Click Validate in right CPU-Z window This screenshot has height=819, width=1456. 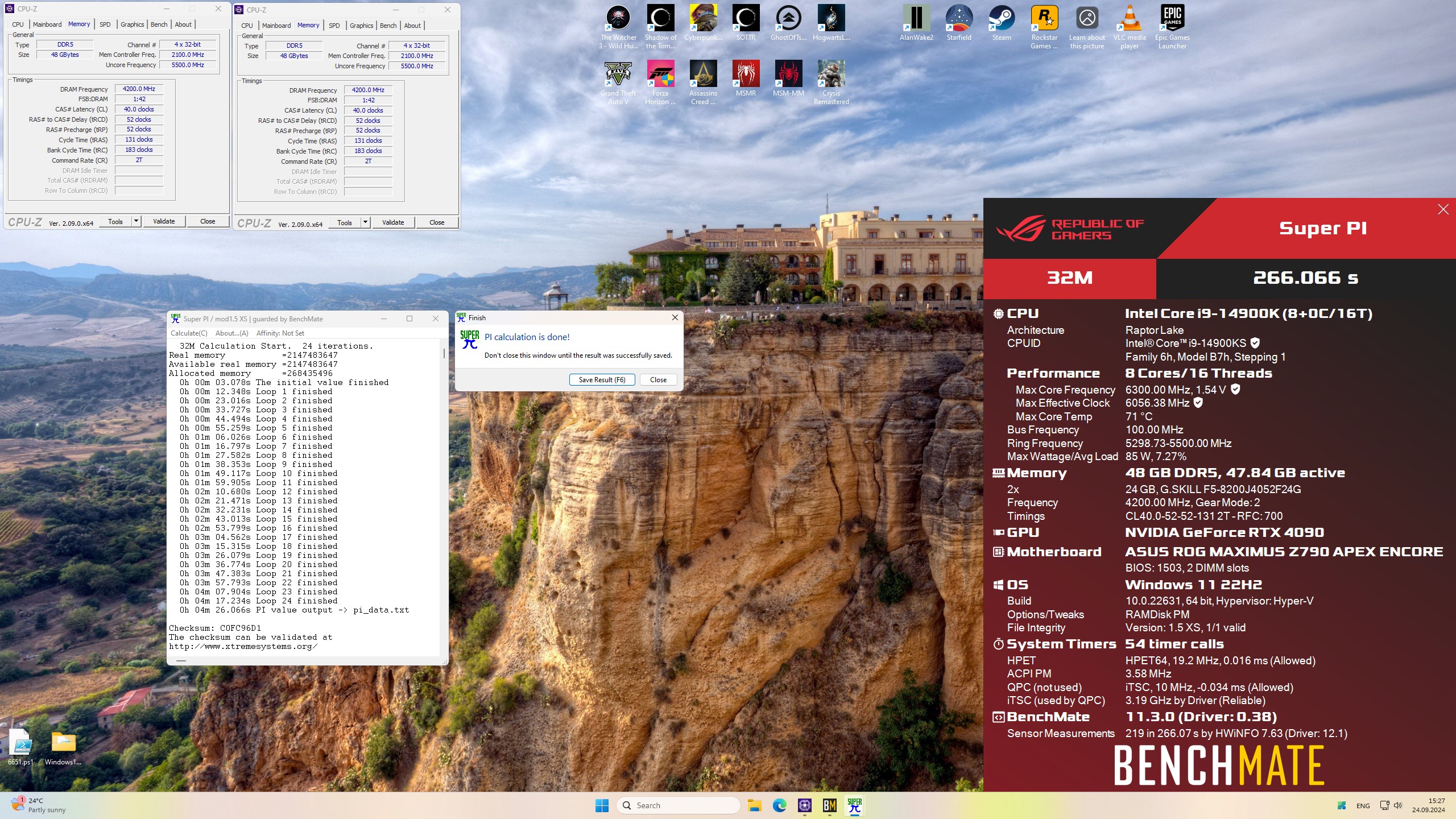(393, 222)
